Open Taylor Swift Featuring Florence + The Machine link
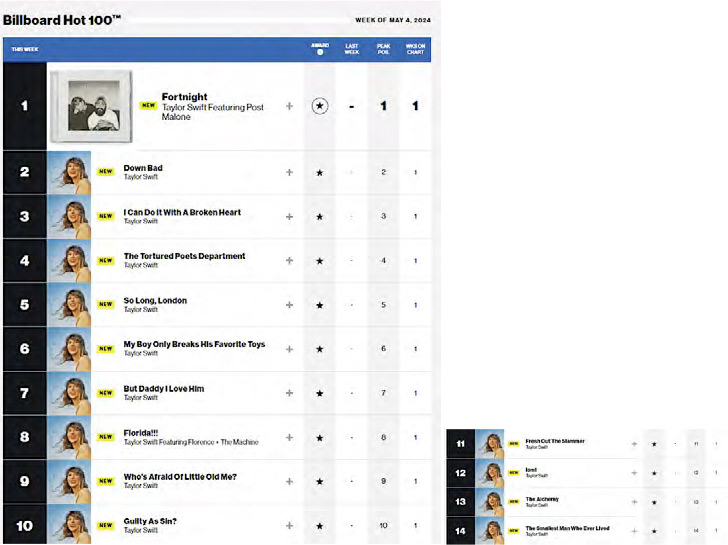 pos(191,442)
